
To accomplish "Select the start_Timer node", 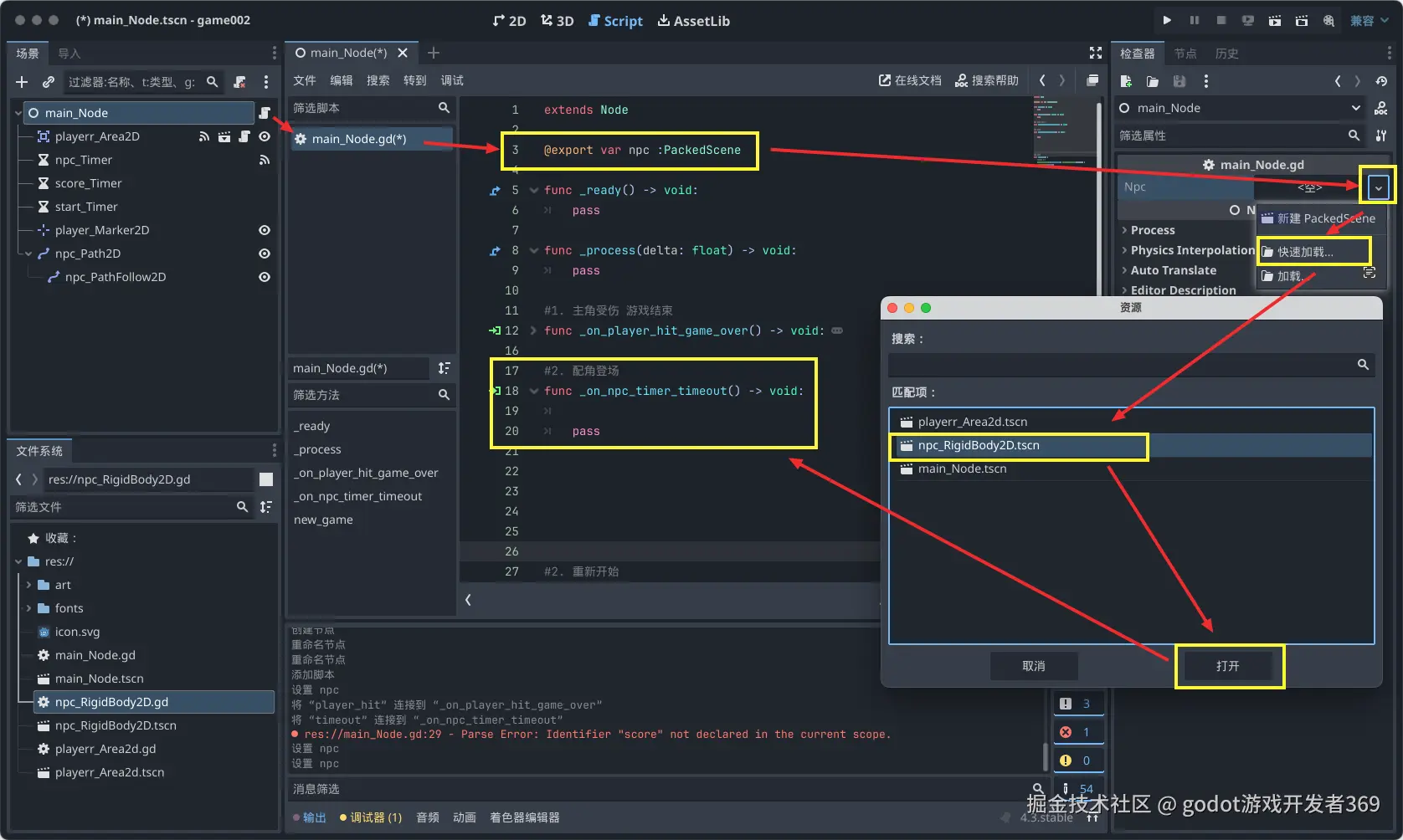I will [x=86, y=207].
